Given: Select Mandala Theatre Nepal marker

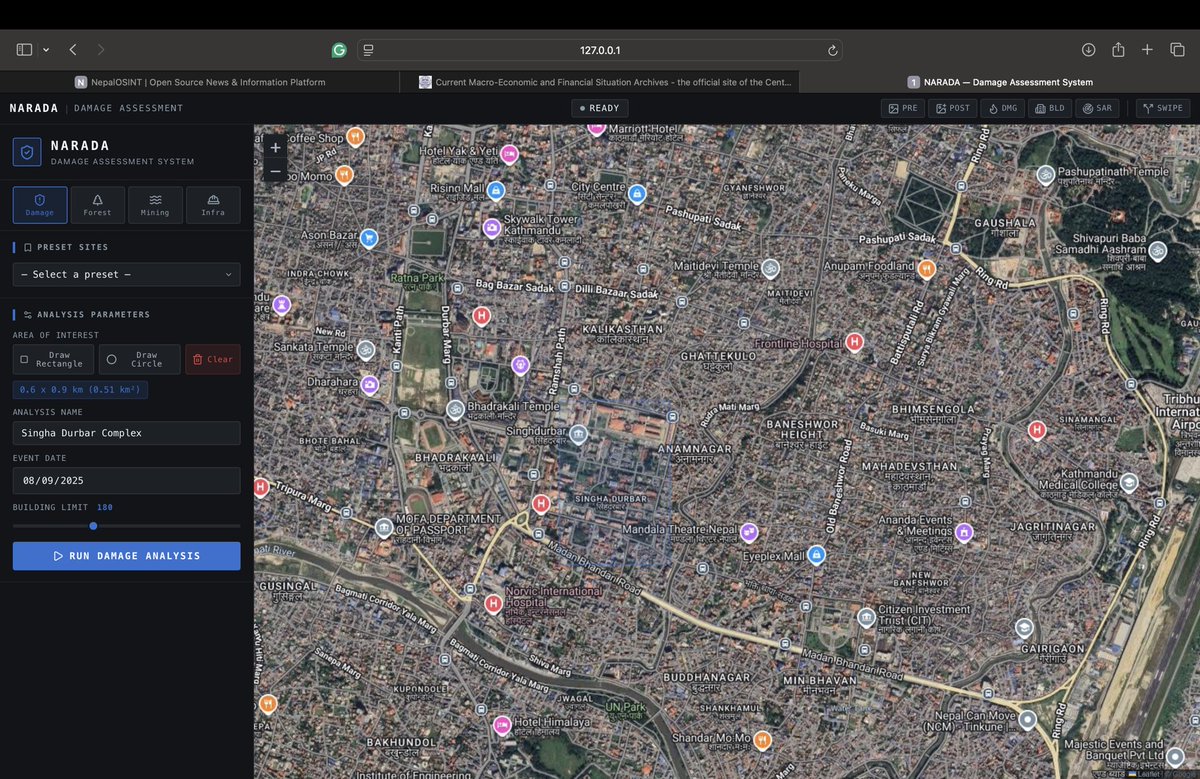Looking at the screenshot, I should pyautogui.click(x=749, y=531).
